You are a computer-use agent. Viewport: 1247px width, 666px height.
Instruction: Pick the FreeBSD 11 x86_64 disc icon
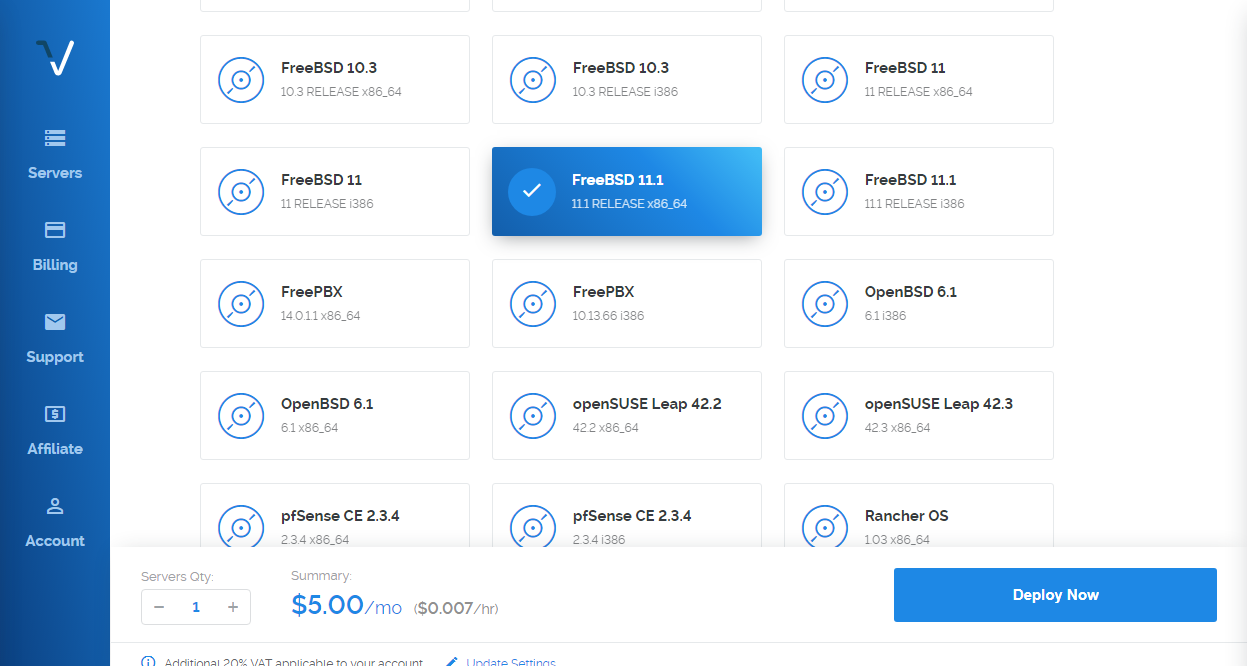pyautogui.click(x=825, y=80)
